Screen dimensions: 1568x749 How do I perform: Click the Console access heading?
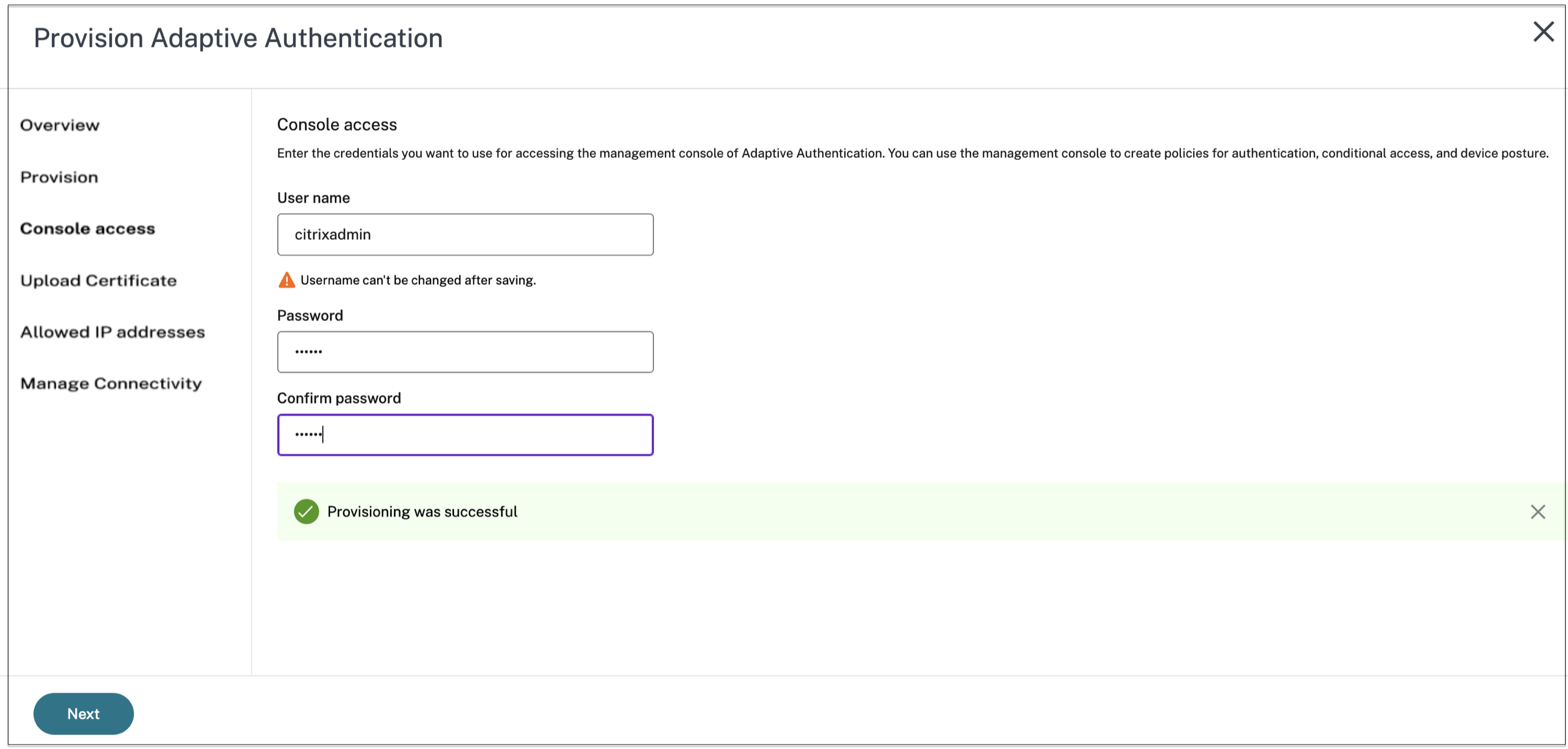(x=337, y=125)
